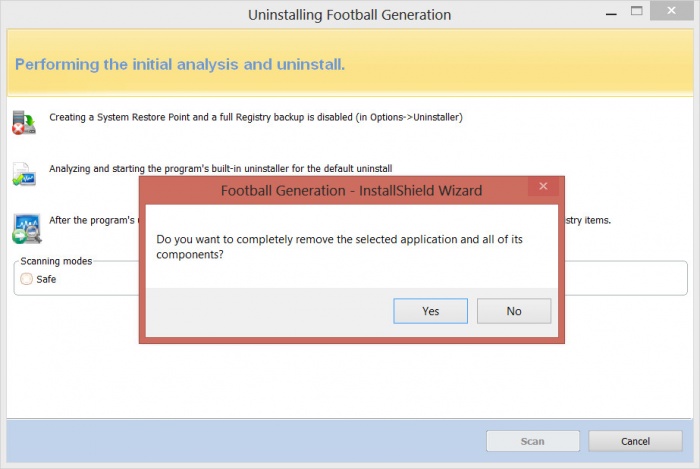
Task: Click the 'Analyzing and starting' status text
Action: point(220,168)
